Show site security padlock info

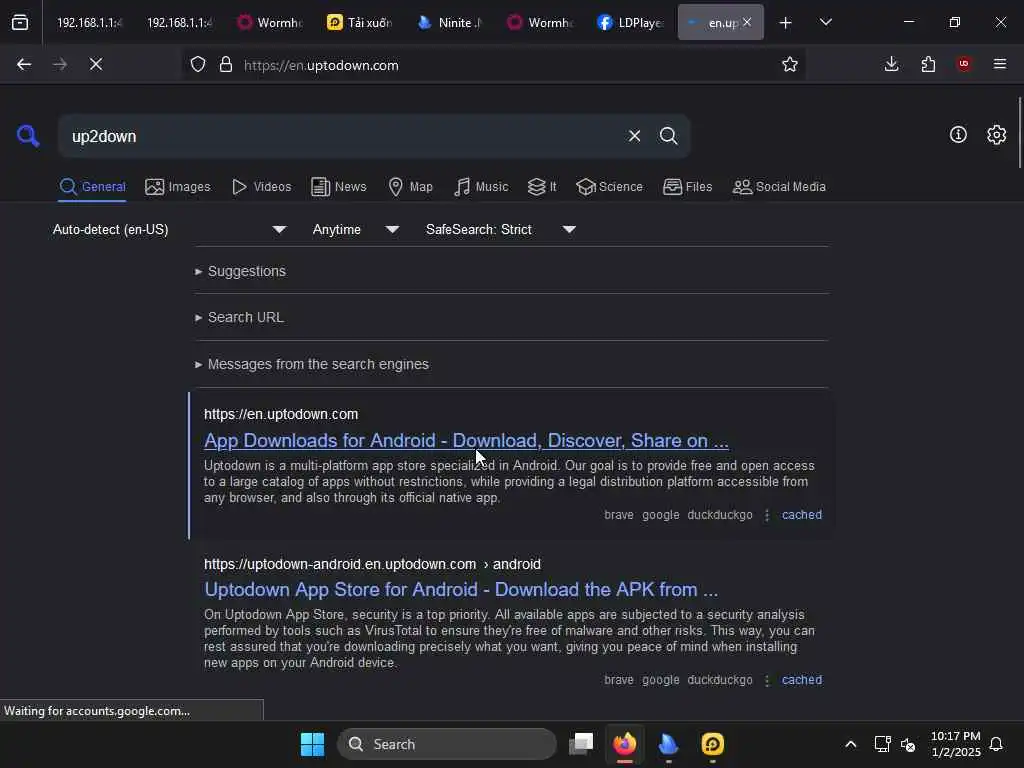(x=226, y=65)
